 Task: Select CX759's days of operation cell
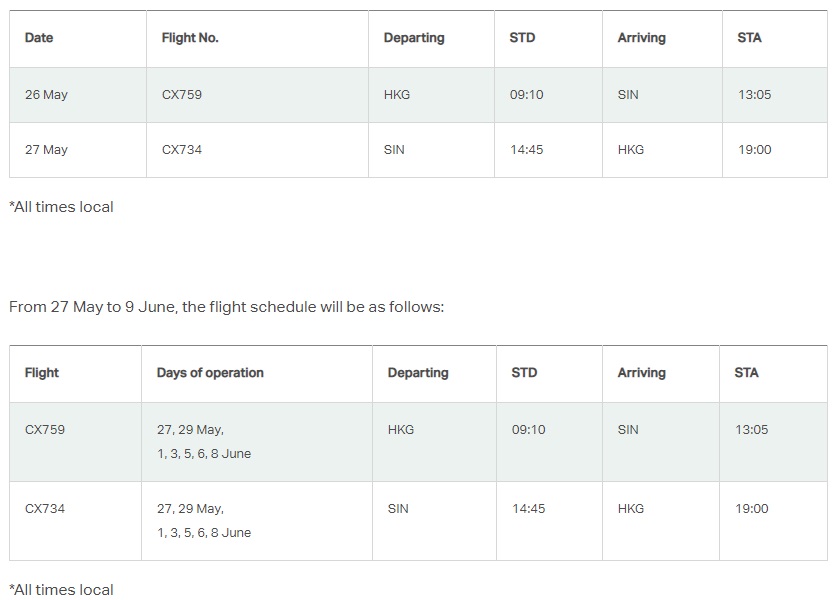coord(203,441)
